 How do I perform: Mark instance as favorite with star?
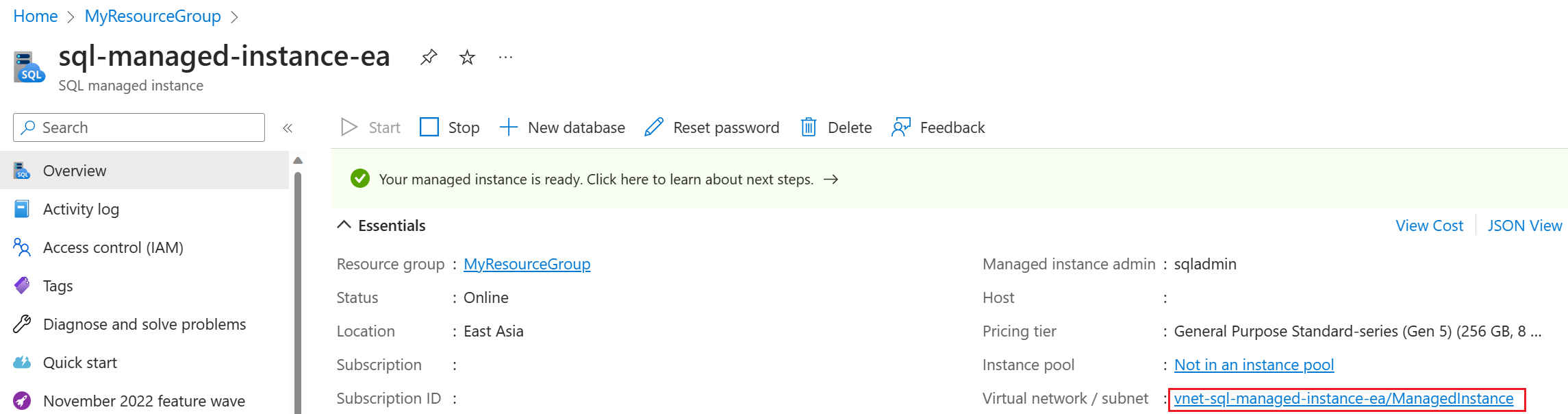(467, 57)
